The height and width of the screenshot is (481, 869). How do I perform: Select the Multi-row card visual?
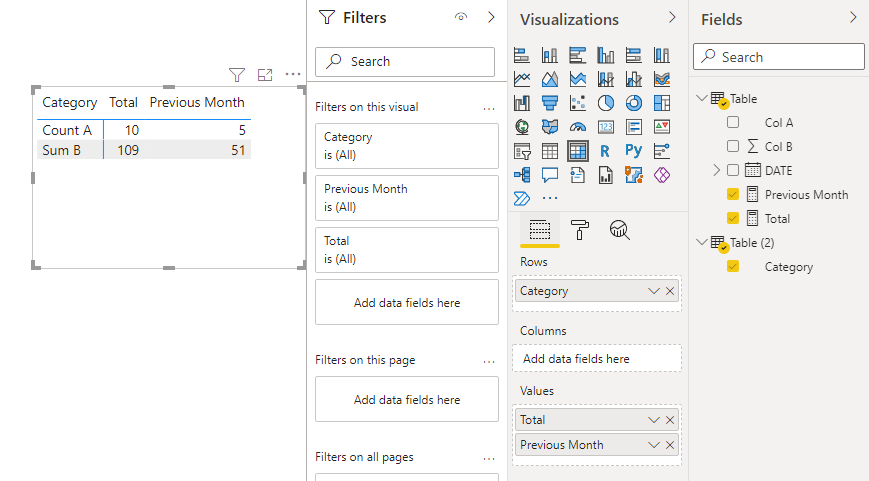tap(633, 127)
